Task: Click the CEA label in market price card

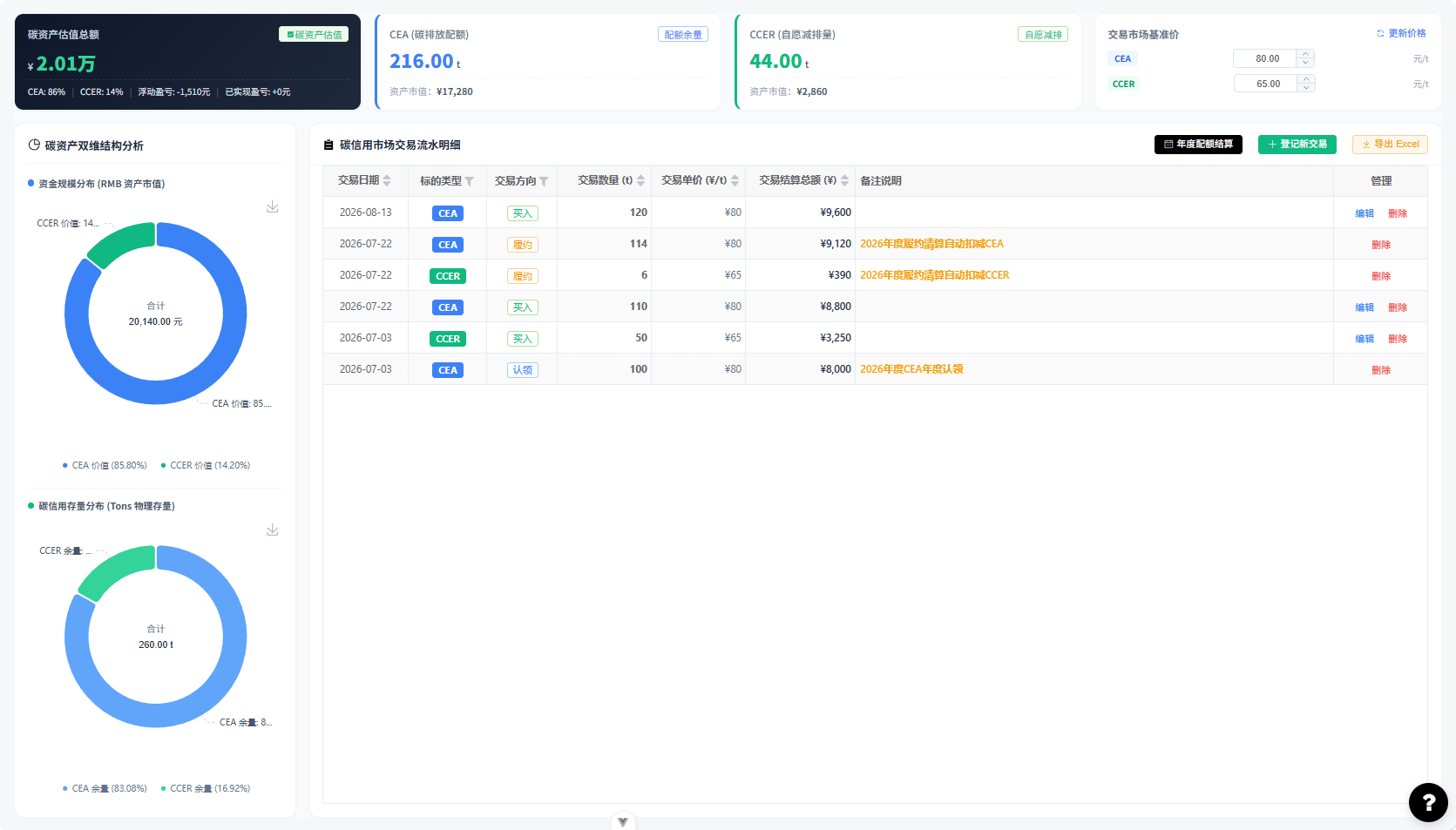Action: click(1122, 58)
